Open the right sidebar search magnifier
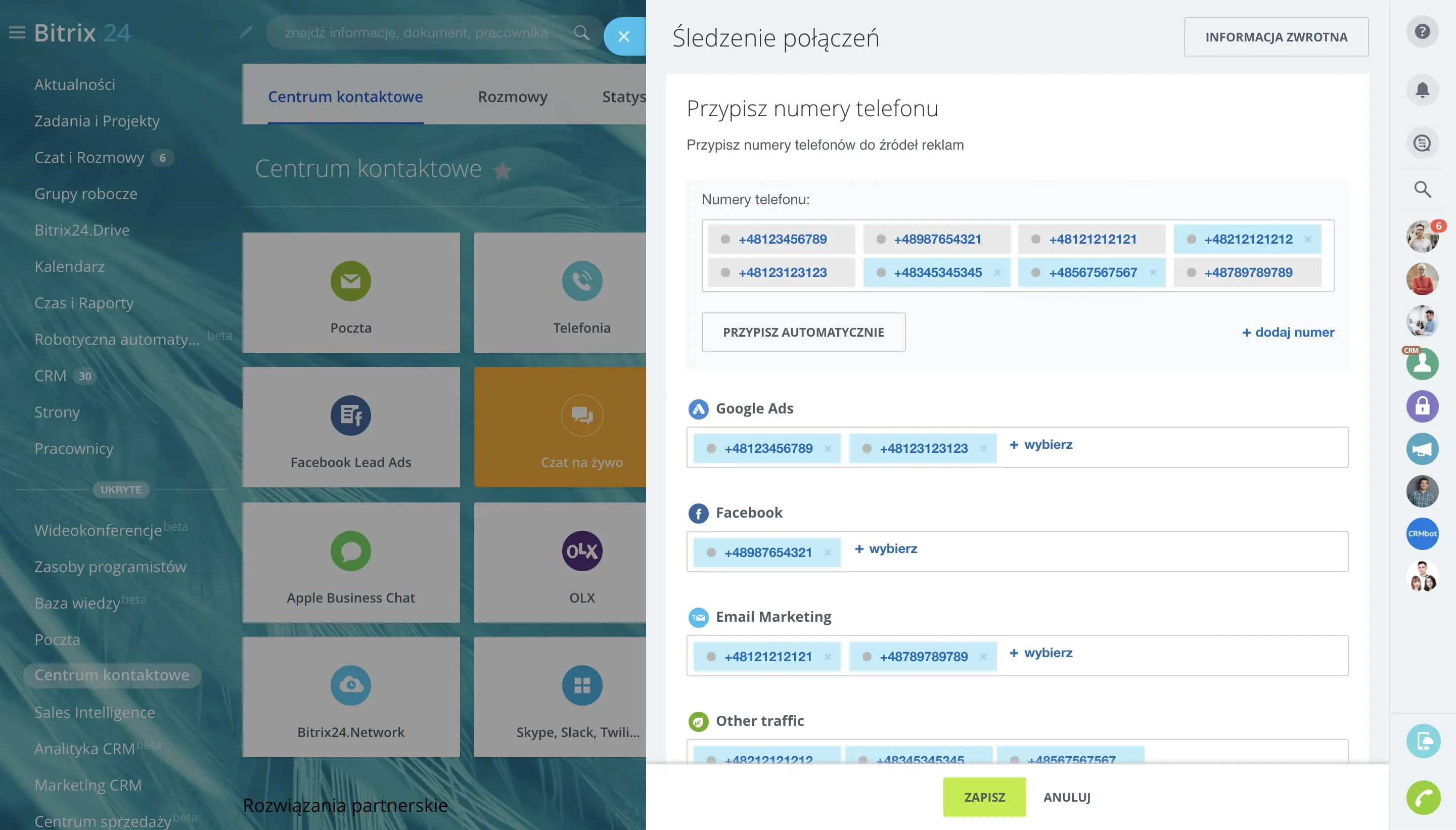Screen dimensions: 1456x830 tap(1422, 189)
